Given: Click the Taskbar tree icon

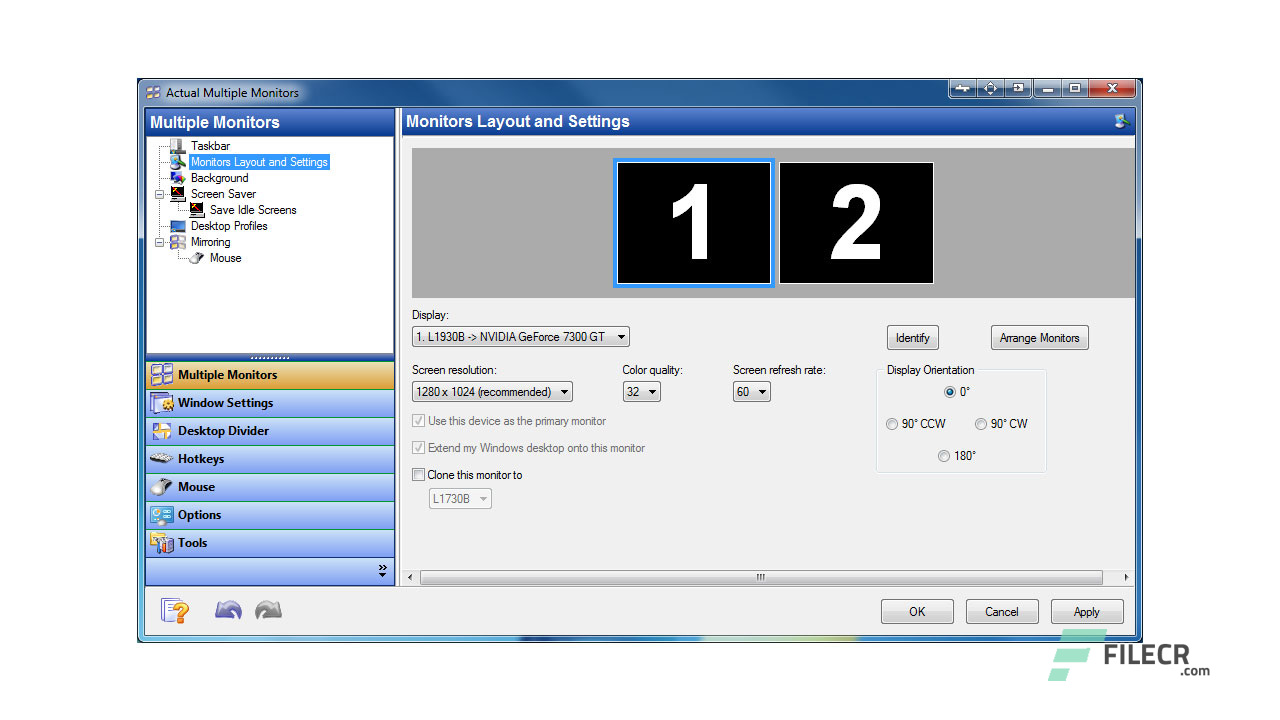Looking at the screenshot, I should pos(177,146).
